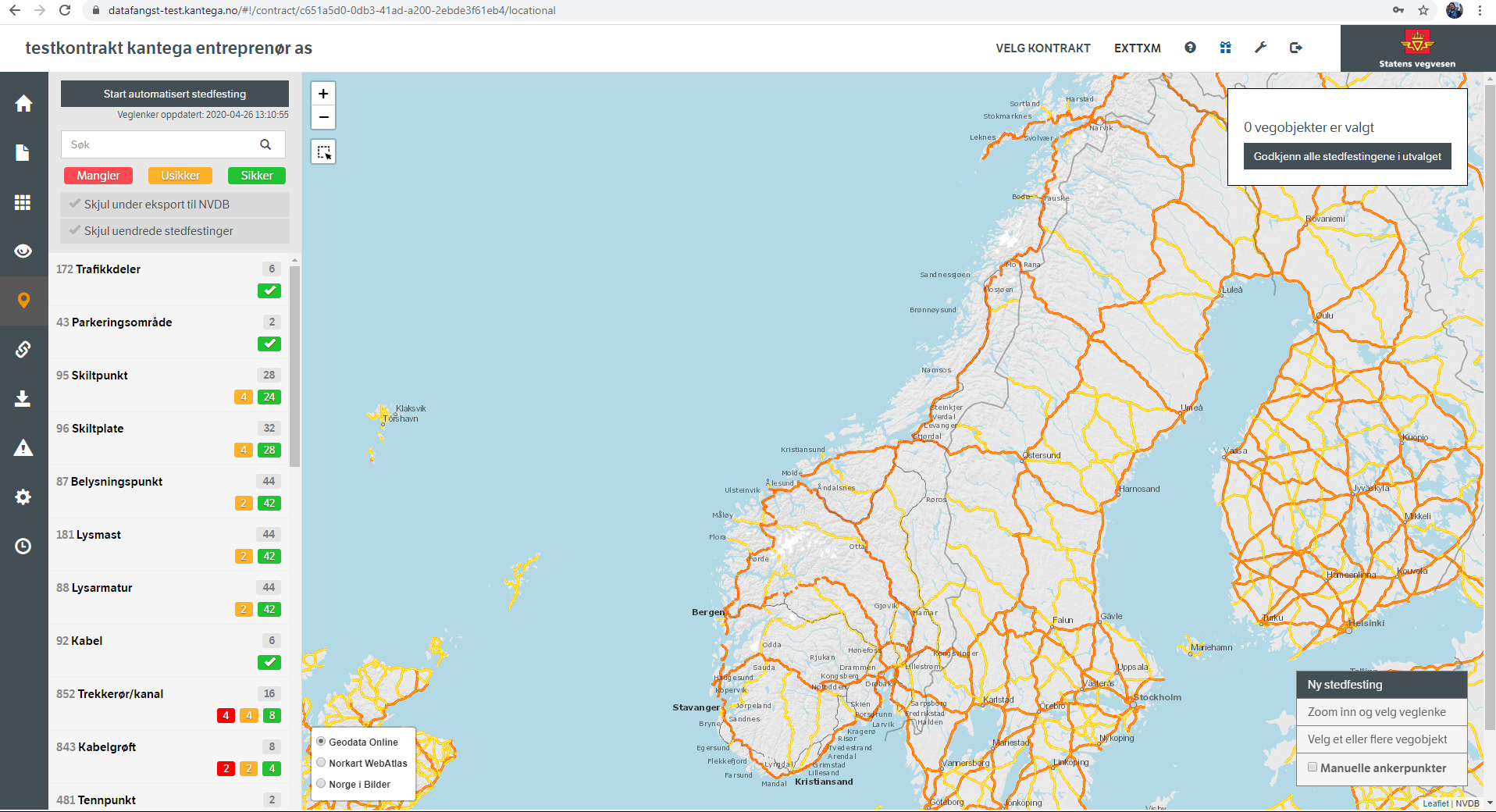Image resolution: width=1496 pixels, height=812 pixels.
Task: Toggle the Sikker filter
Action: (257, 176)
